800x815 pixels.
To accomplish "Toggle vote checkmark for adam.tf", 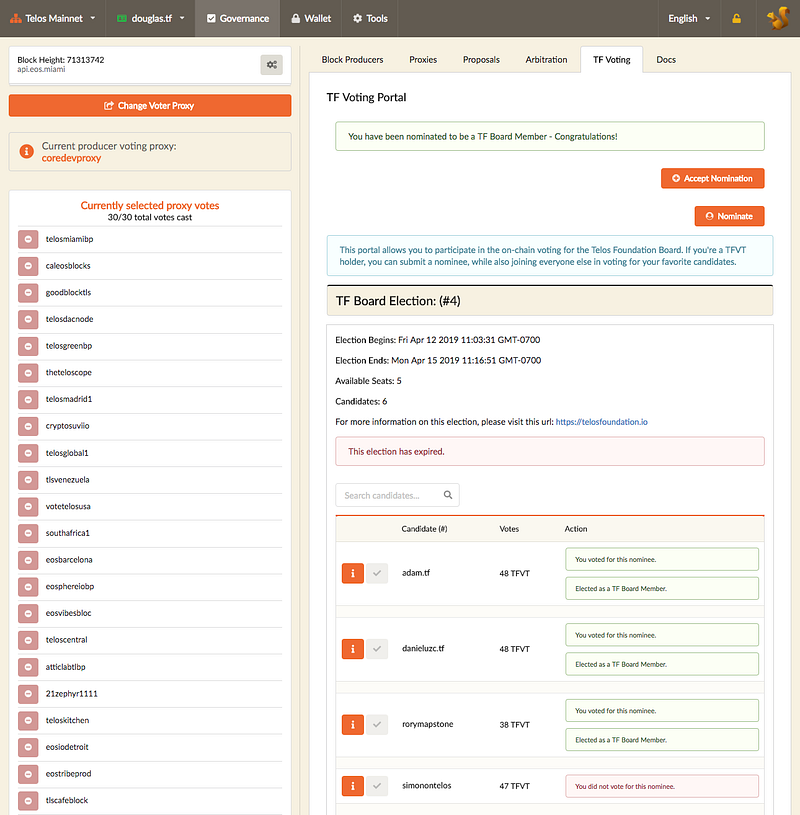I will 376,573.
